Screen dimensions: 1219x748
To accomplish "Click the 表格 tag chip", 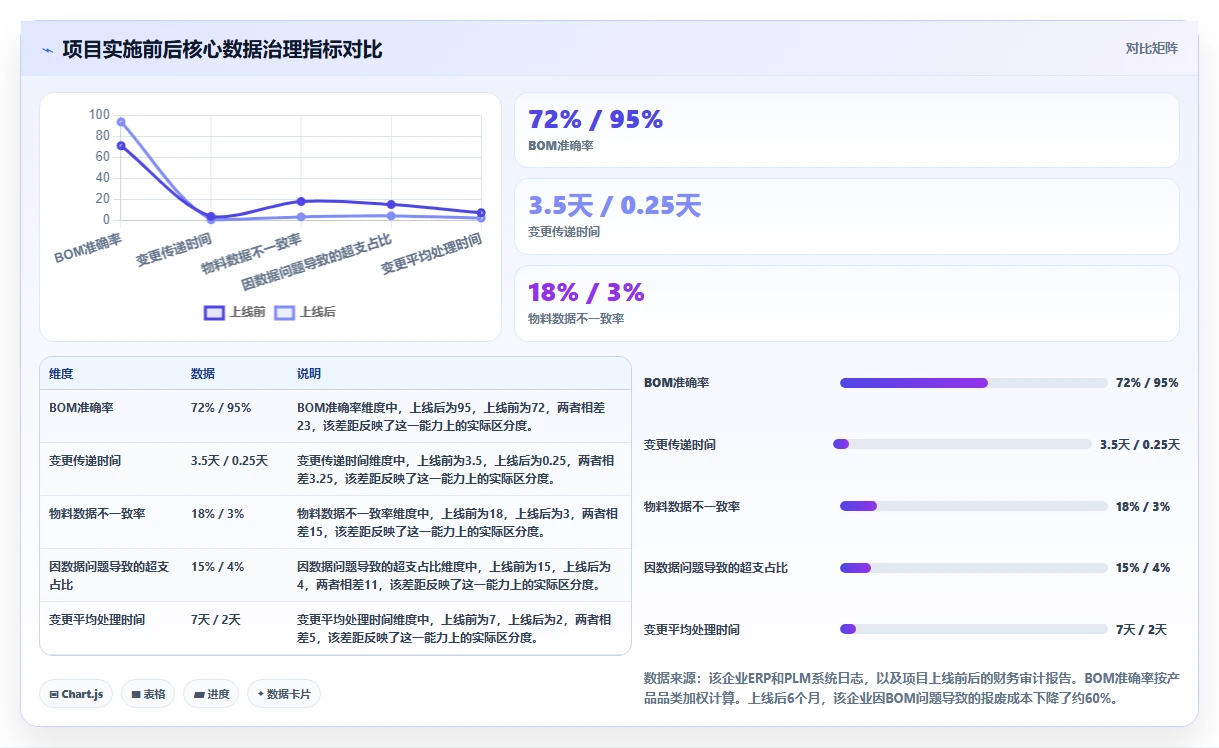I will point(148,694).
